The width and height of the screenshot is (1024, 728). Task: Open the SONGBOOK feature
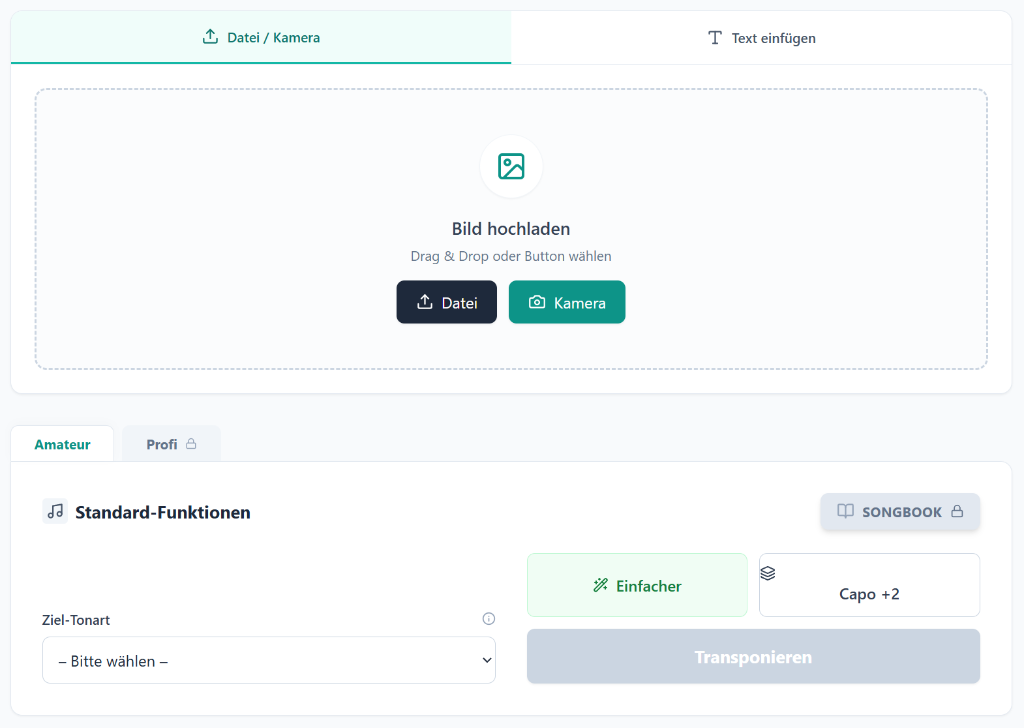[899, 511]
